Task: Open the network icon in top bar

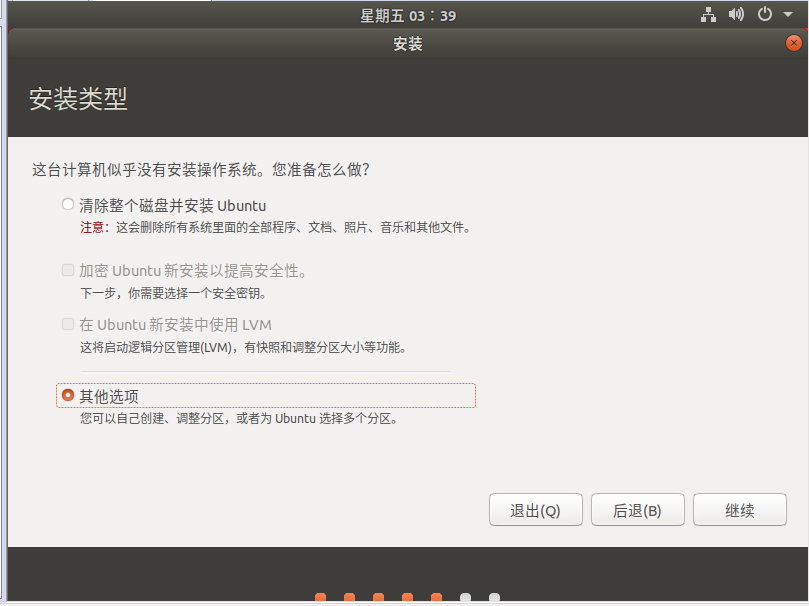Action: point(708,15)
